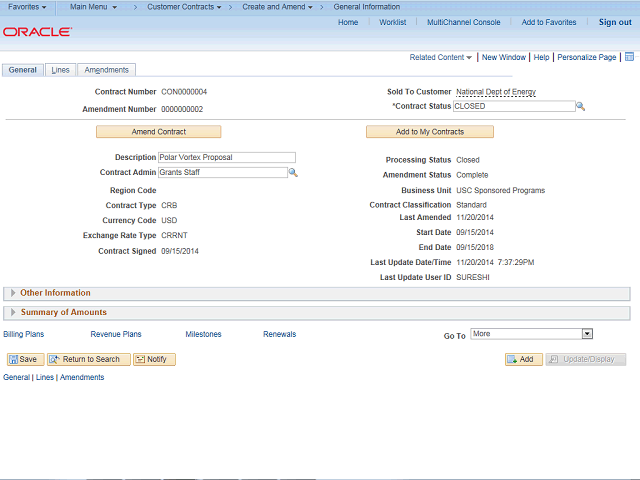
Task: Select the General tab
Action: point(22,70)
